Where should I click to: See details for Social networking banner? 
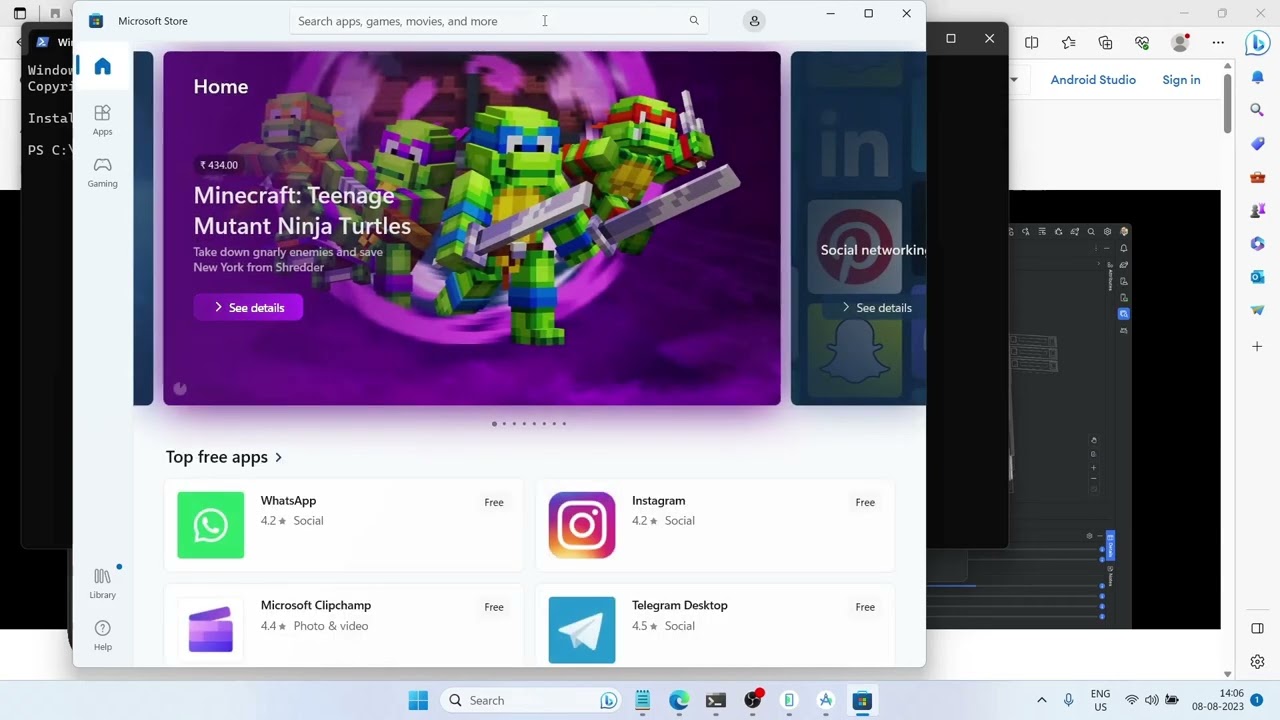tap(876, 308)
